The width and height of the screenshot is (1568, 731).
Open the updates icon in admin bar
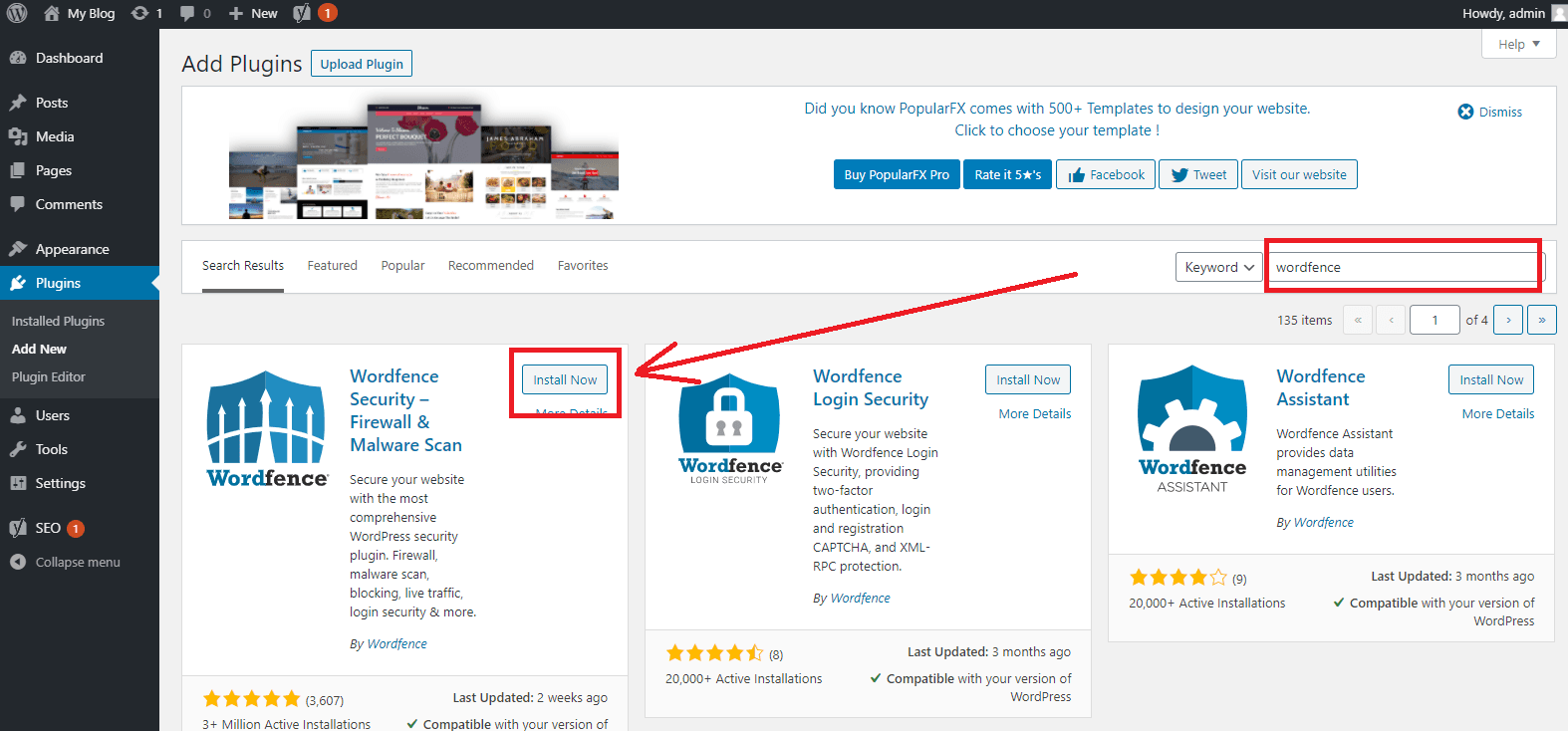(140, 13)
